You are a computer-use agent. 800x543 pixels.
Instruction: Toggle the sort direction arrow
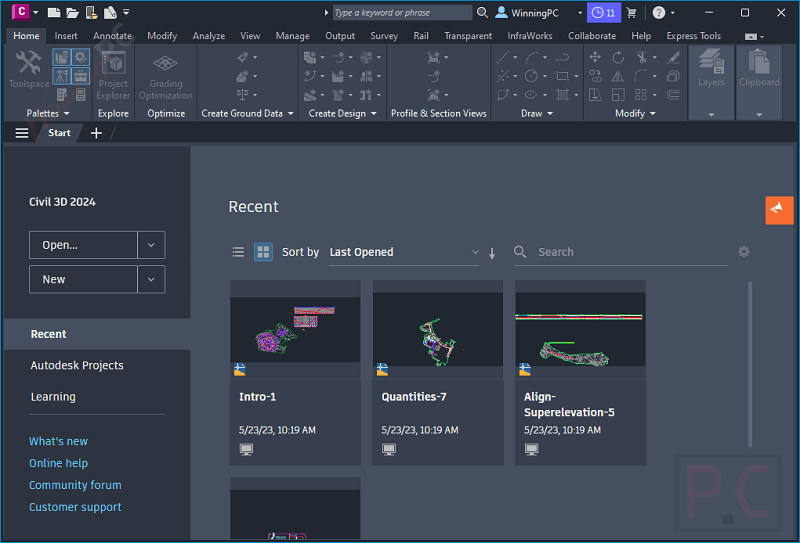pos(492,253)
